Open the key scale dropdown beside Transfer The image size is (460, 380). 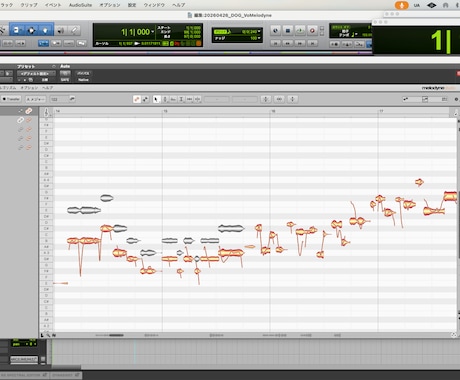tap(36, 99)
